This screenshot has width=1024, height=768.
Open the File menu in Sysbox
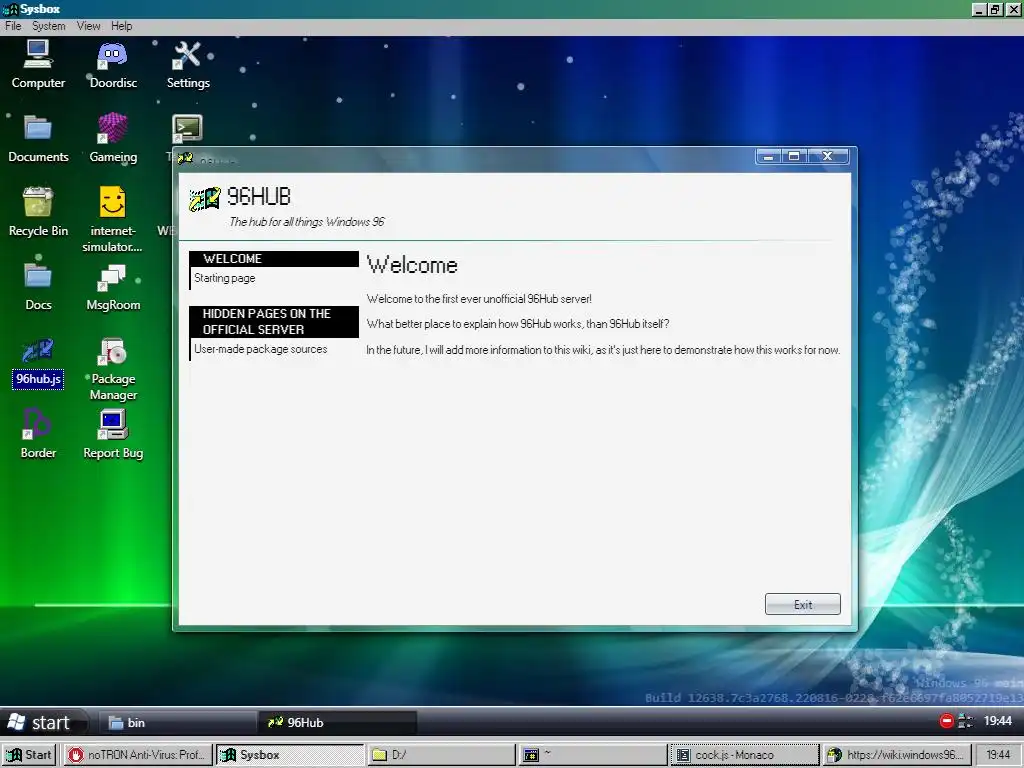(x=13, y=26)
